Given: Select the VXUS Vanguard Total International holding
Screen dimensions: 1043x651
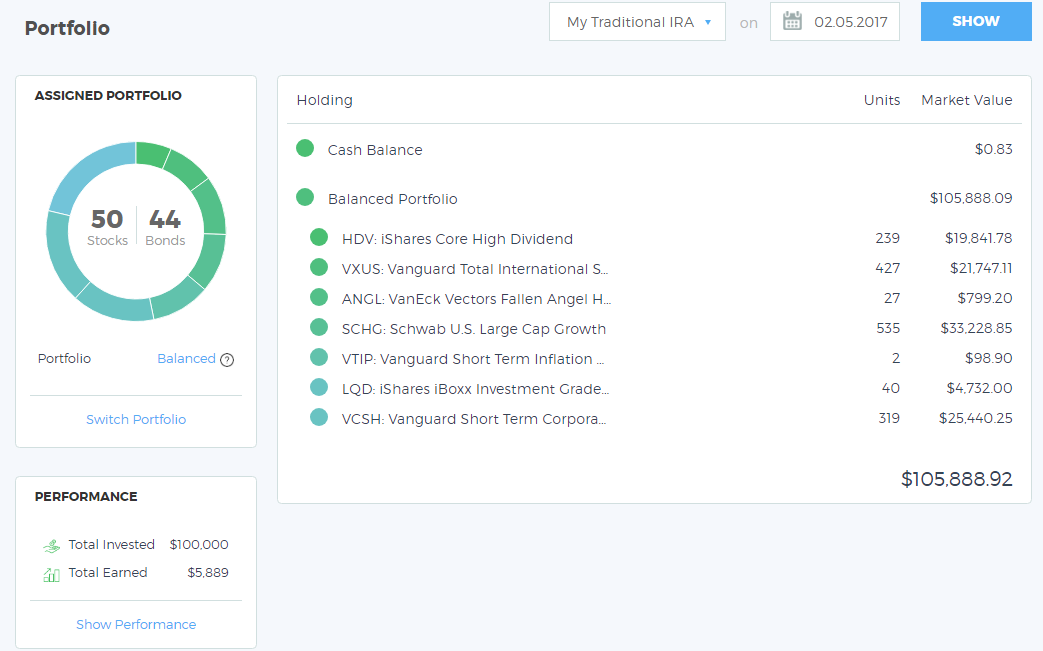Looking at the screenshot, I should pos(474,269).
